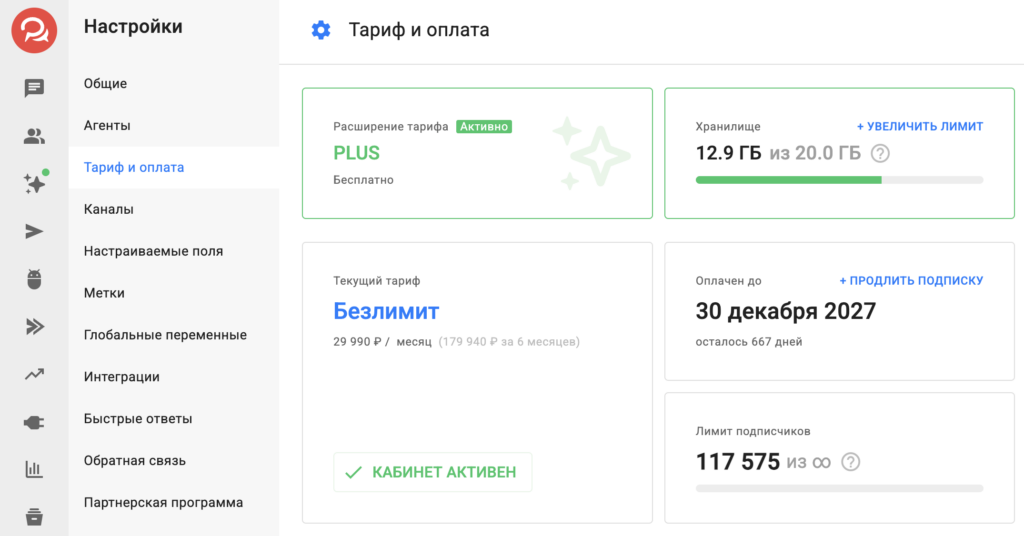Open the chat messages sidebar icon

tap(34, 88)
